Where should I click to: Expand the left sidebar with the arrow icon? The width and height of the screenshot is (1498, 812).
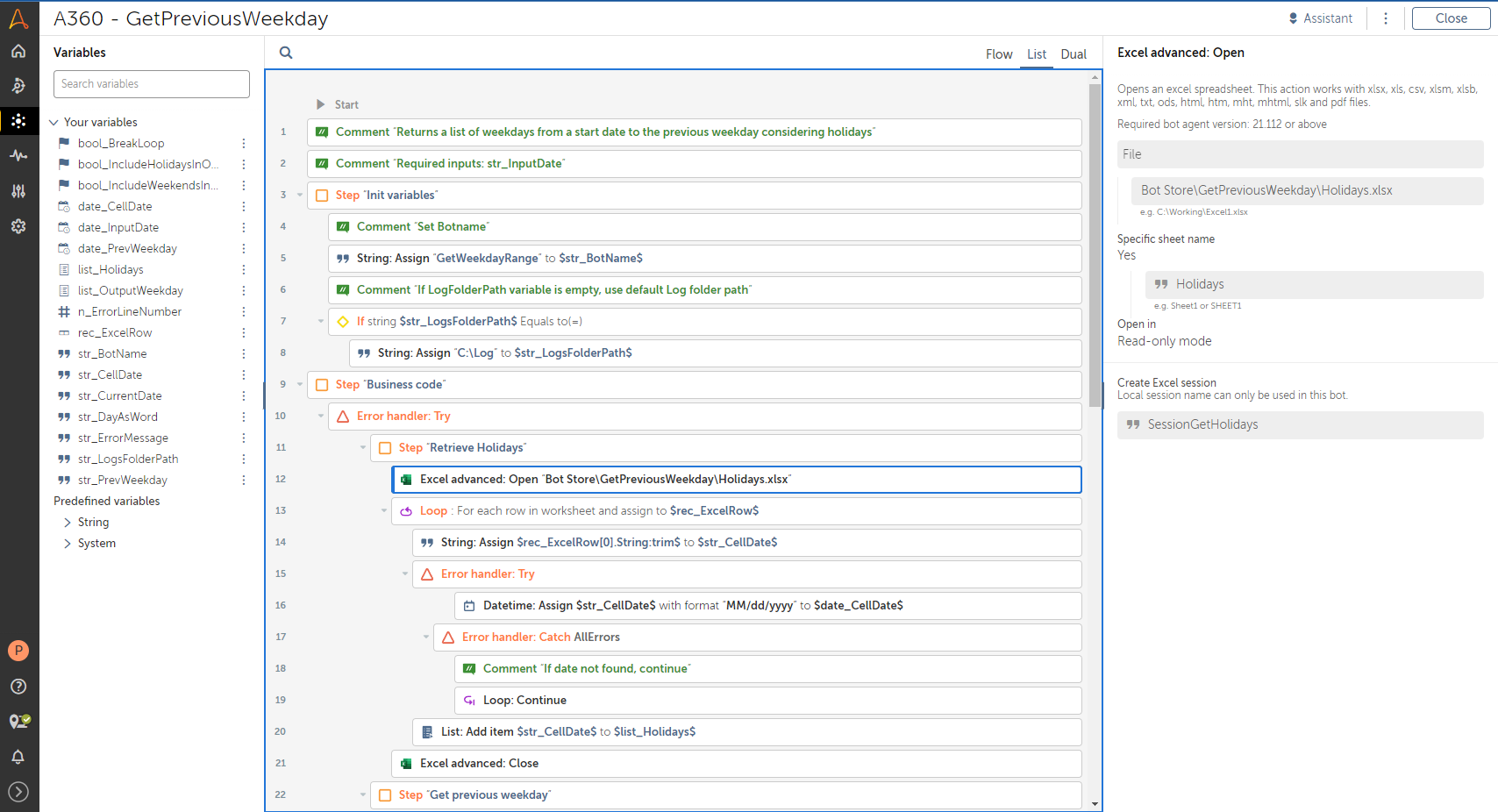click(18, 792)
